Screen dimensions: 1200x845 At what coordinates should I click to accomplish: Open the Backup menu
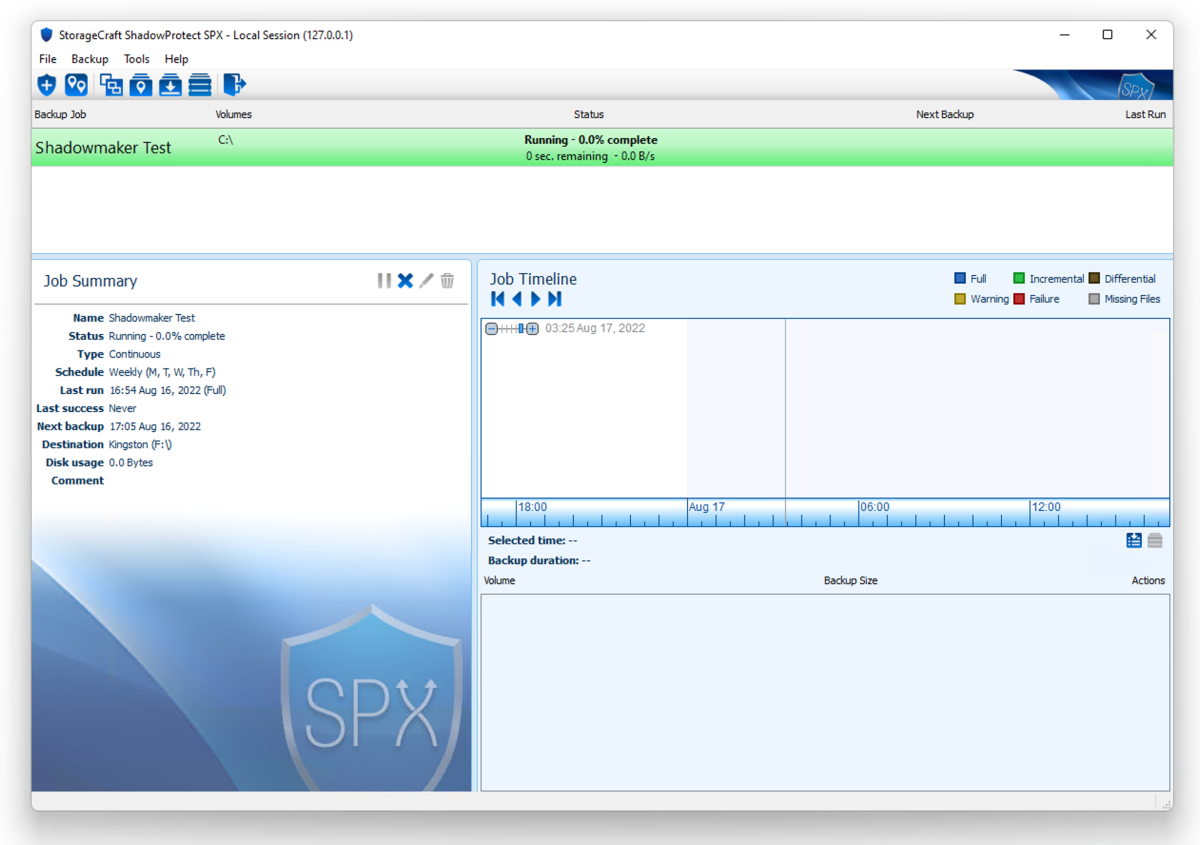point(90,59)
